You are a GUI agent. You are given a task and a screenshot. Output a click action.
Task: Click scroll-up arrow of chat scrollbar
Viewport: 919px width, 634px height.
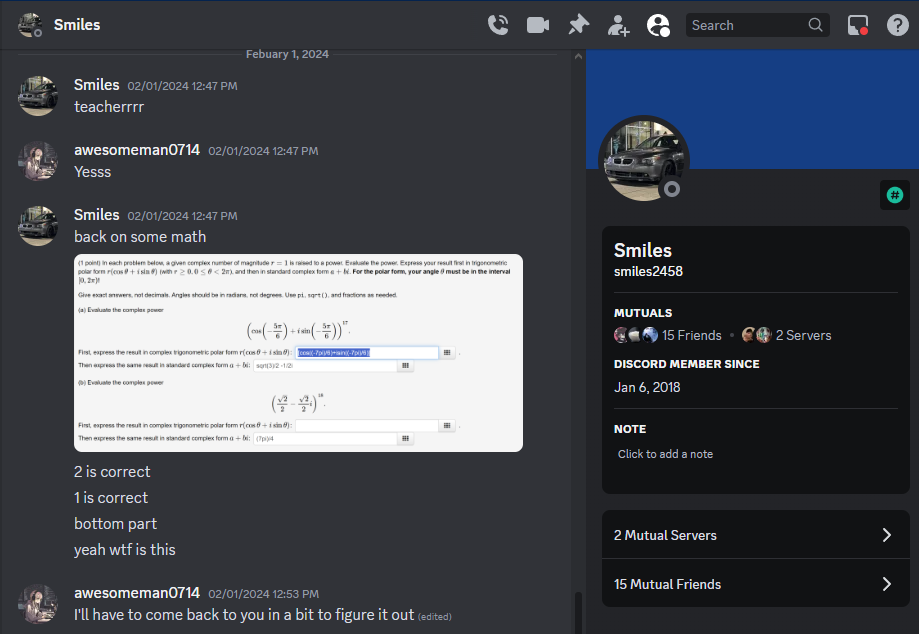pyautogui.click(x=578, y=57)
